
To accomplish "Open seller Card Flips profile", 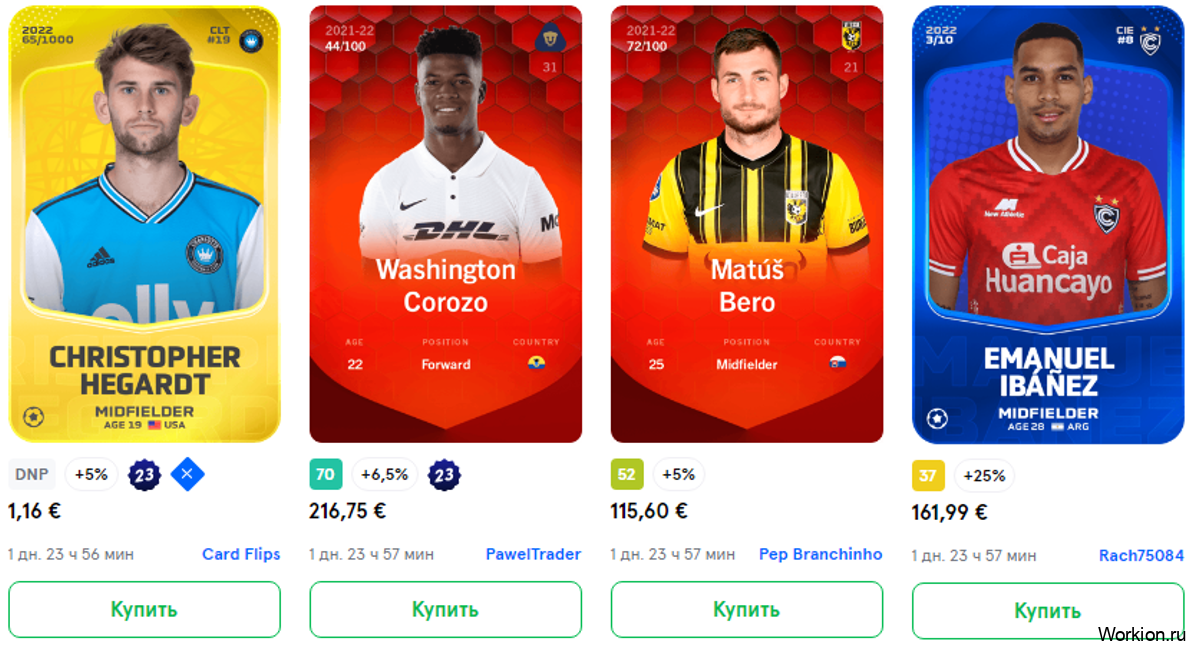I will [x=241, y=554].
